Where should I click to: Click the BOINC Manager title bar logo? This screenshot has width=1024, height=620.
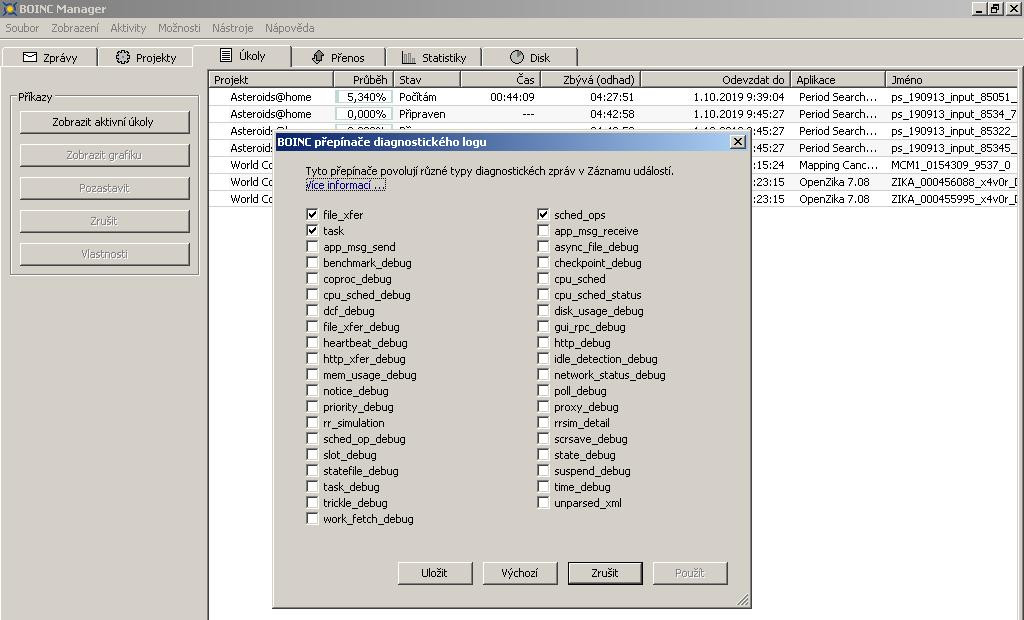8,8
